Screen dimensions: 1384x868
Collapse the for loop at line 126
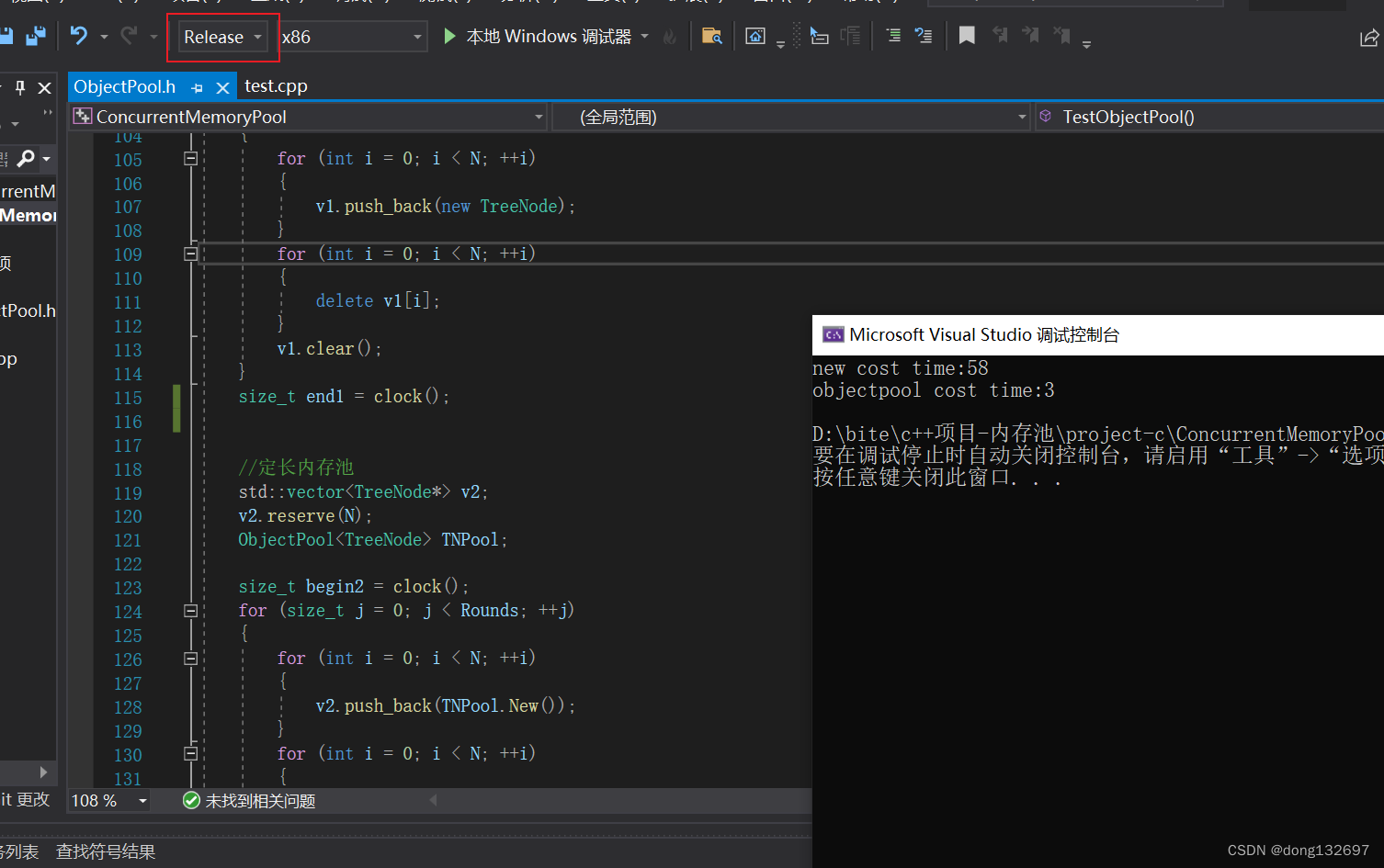click(191, 658)
